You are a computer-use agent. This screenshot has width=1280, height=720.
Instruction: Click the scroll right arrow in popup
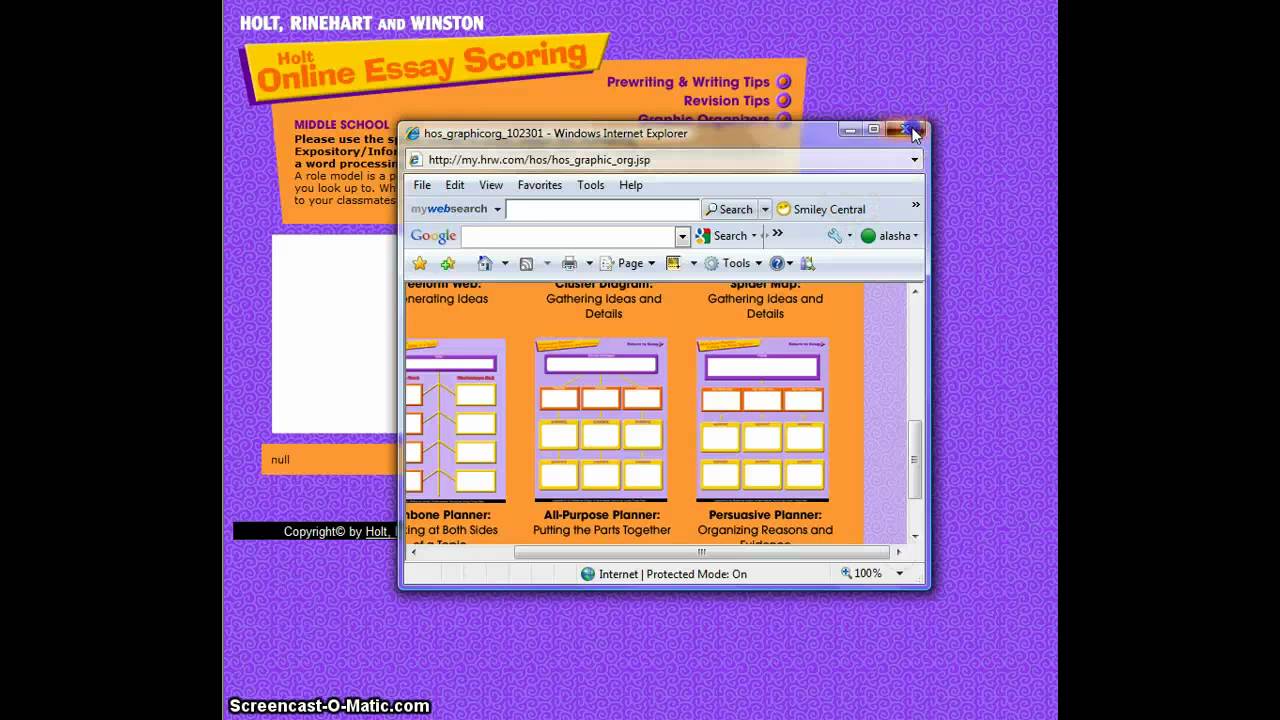[x=898, y=552]
